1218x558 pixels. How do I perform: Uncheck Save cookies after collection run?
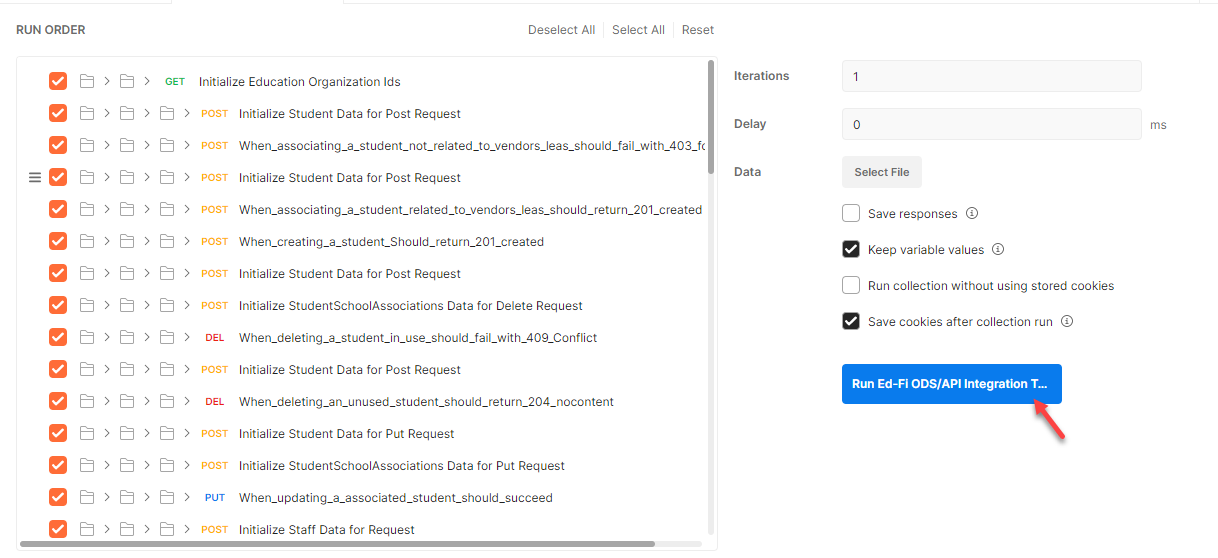tap(851, 322)
